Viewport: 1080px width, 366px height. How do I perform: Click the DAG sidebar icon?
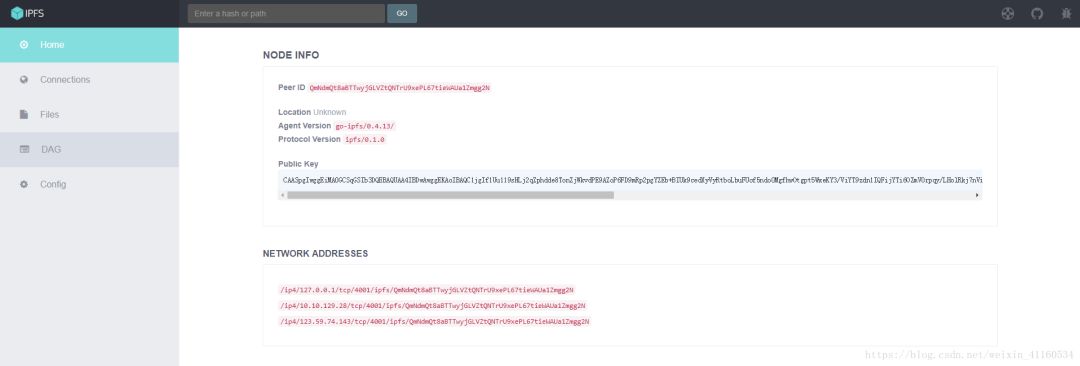[24, 150]
